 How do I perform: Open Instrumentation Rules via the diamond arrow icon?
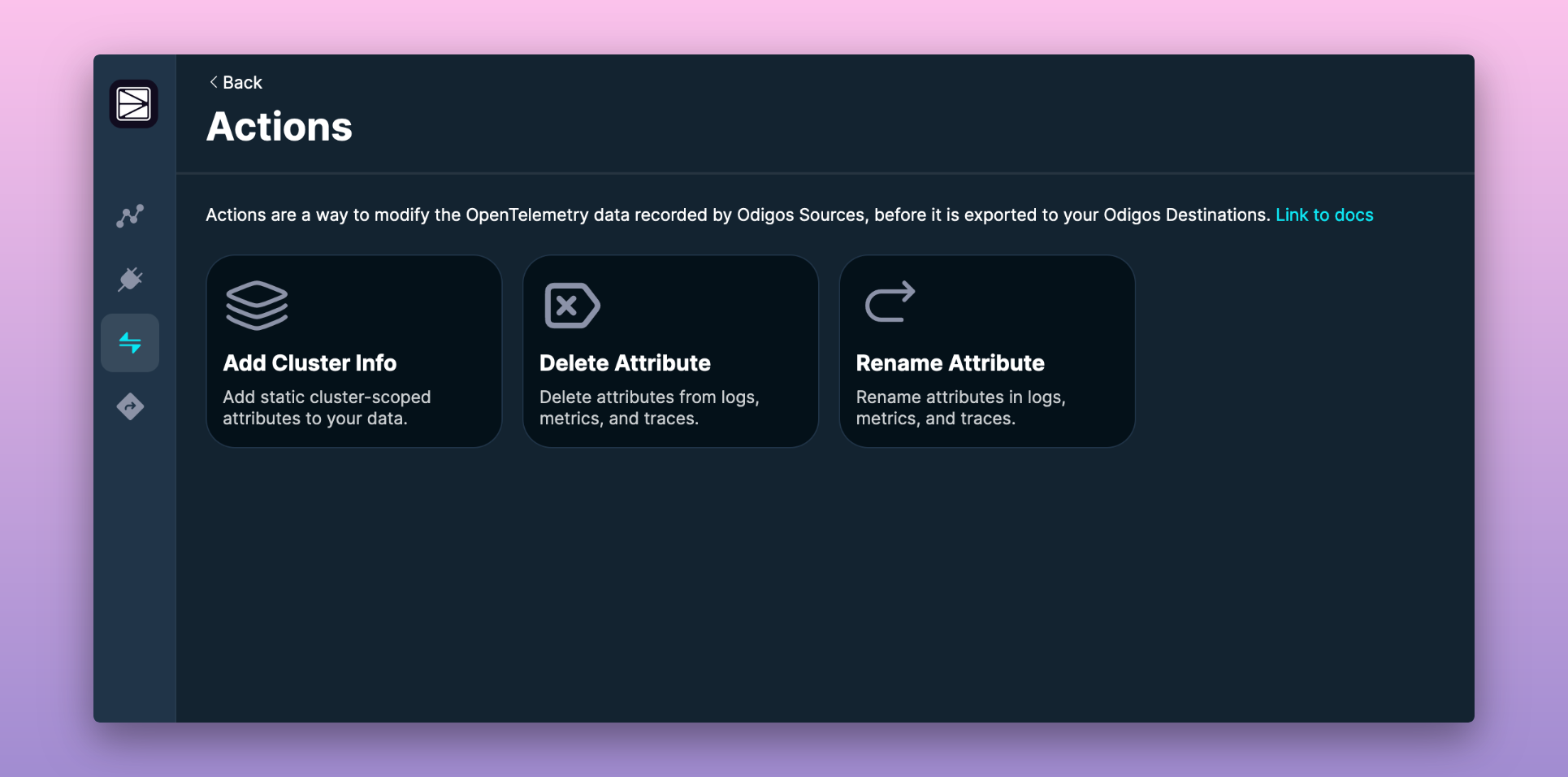click(x=130, y=406)
